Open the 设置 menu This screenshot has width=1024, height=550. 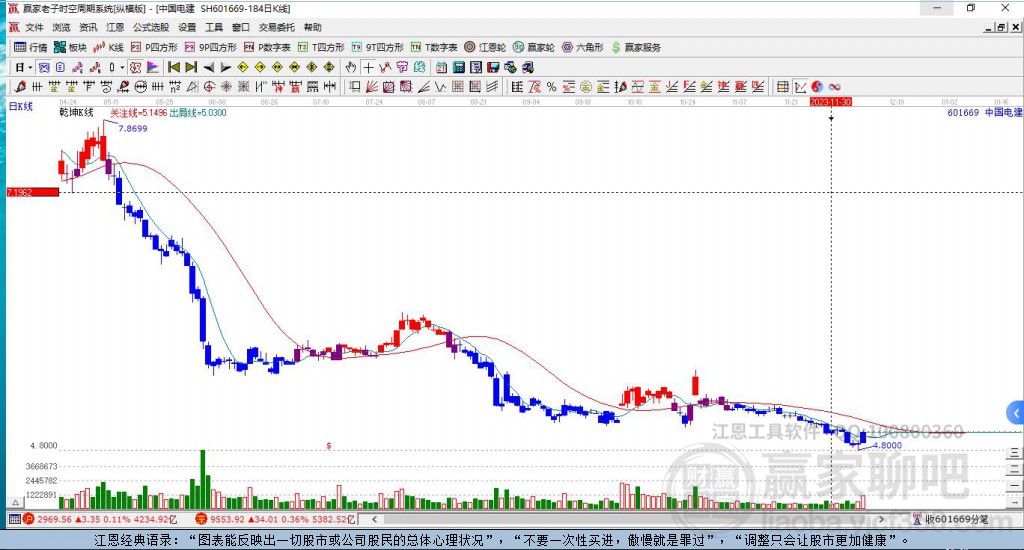click(187, 27)
